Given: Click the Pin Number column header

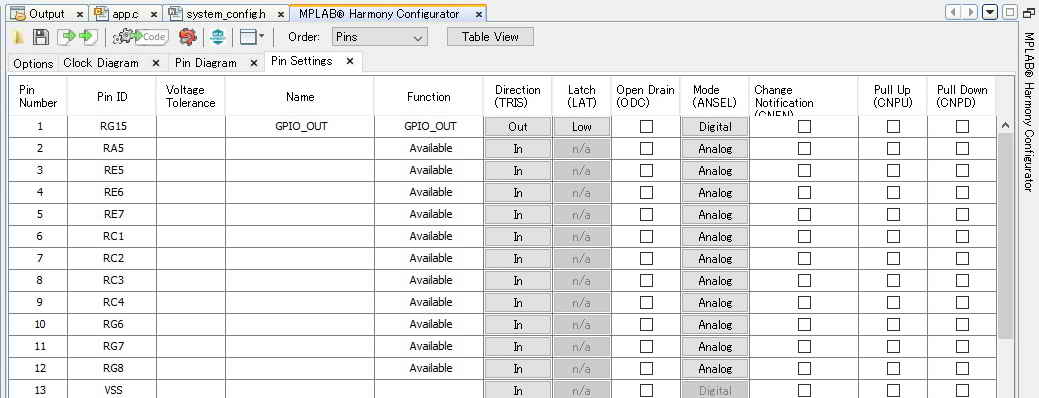Looking at the screenshot, I should click(38, 97).
